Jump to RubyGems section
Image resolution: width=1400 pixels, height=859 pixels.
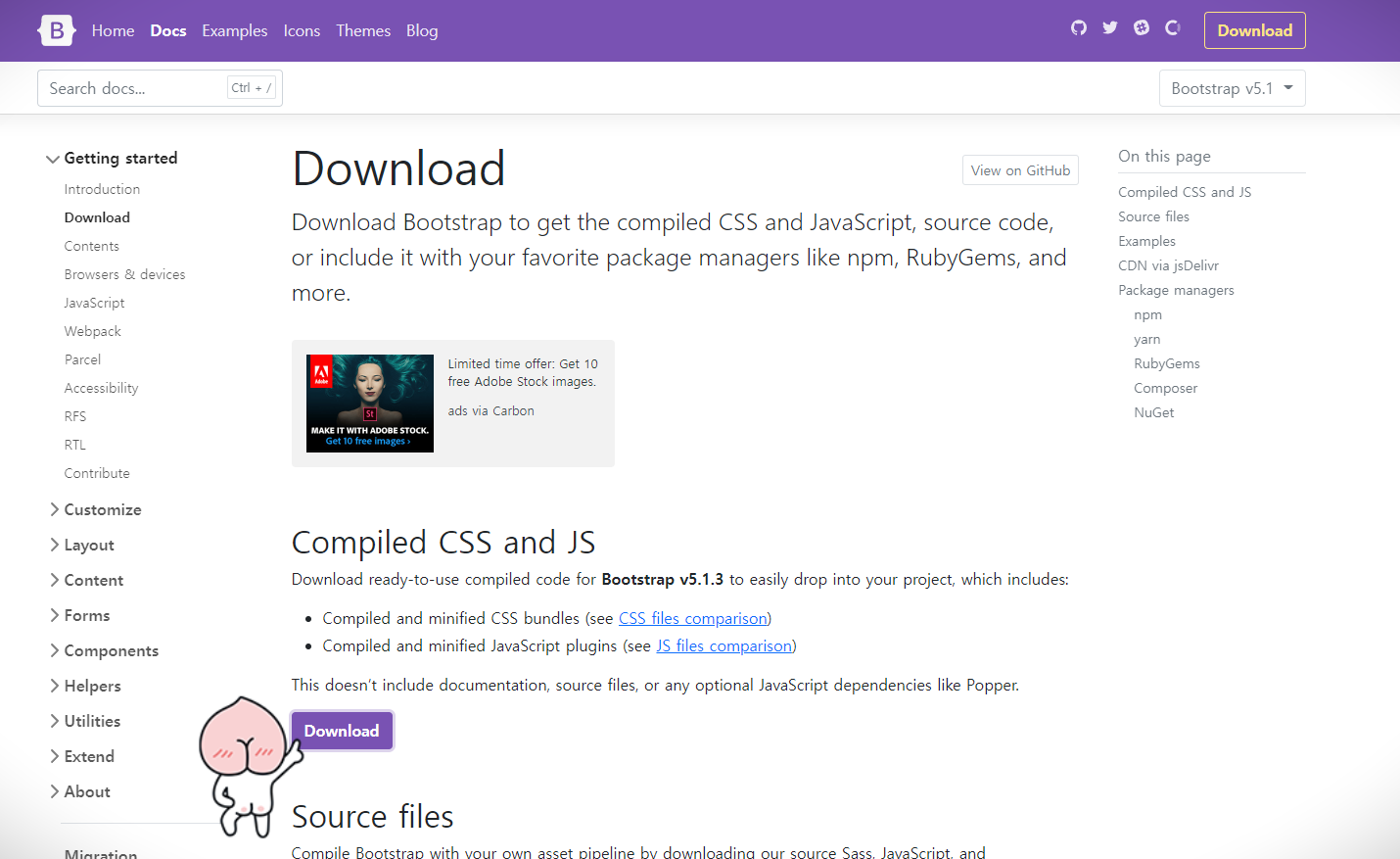click(1166, 363)
